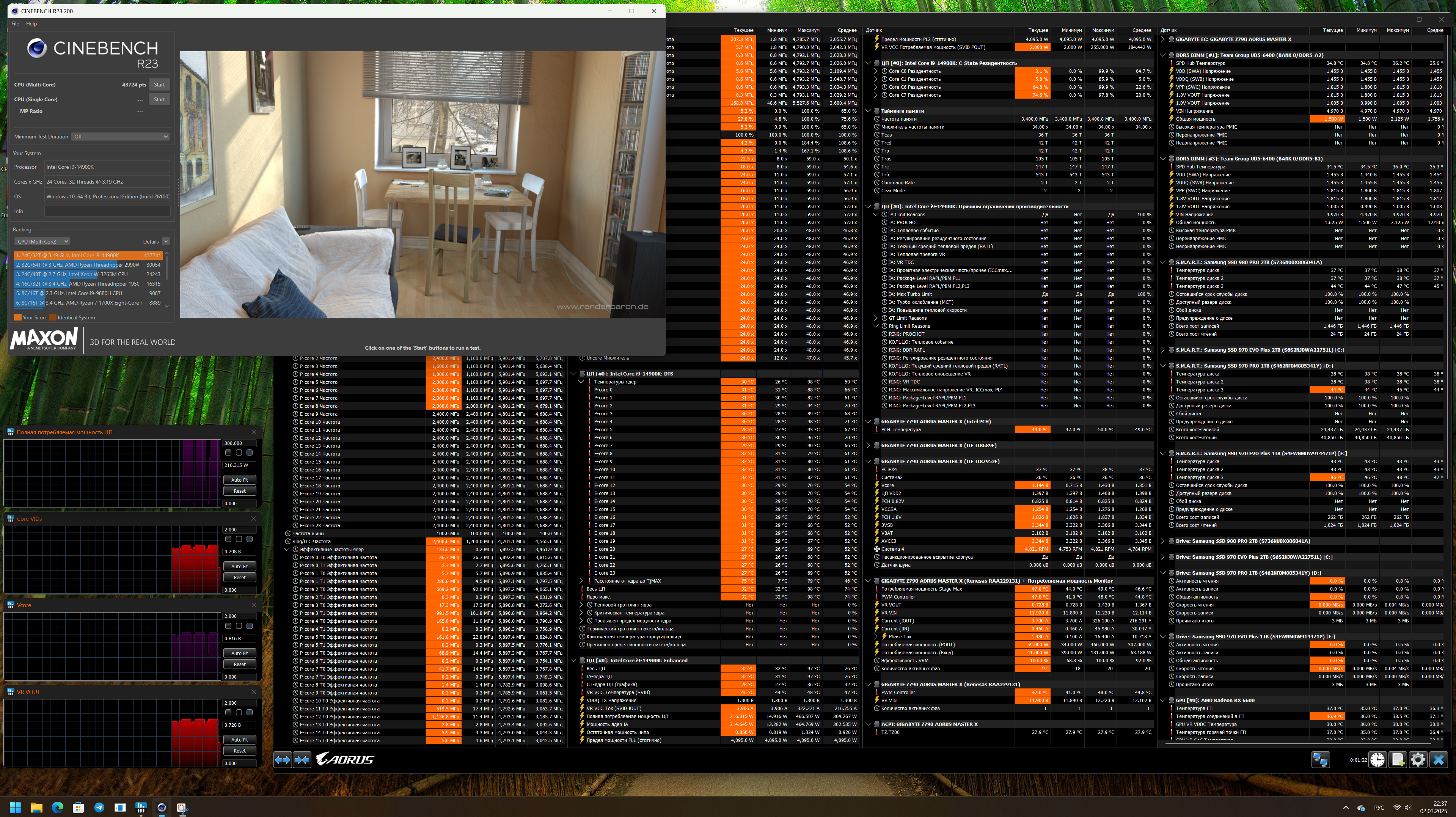This screenshot has width=1456, height=817.
Task: Open the File menu in Cinebench
Action: point(15,24)
